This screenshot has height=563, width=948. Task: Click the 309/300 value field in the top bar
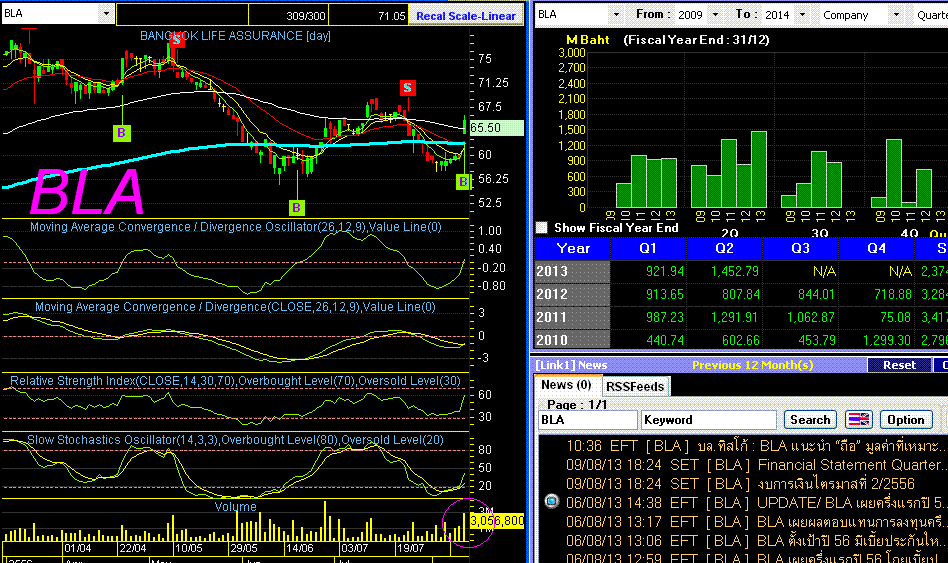[288, 16]
